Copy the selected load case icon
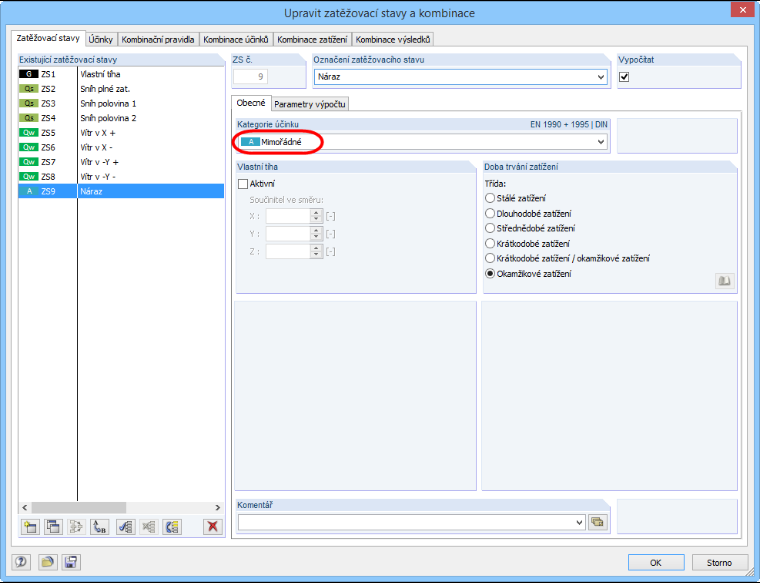Screen dimensions: 760x583 tap(53, 526)
